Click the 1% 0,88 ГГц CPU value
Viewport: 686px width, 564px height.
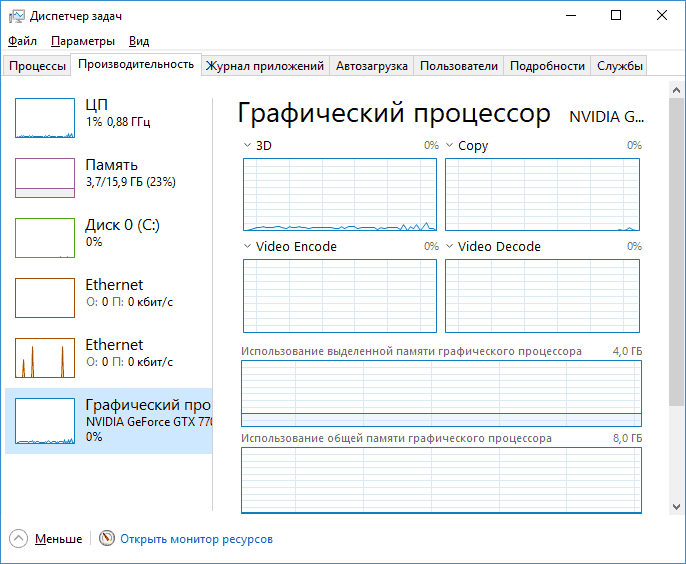(118, 122)
